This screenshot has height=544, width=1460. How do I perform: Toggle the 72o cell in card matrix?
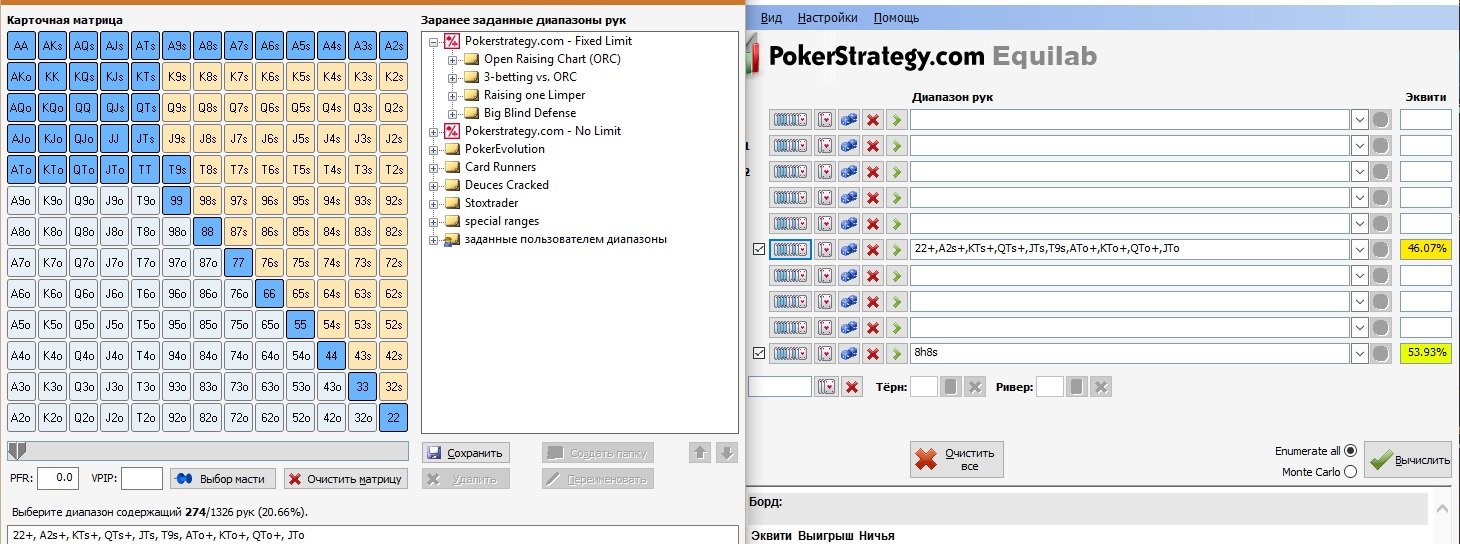pos(238,417)
